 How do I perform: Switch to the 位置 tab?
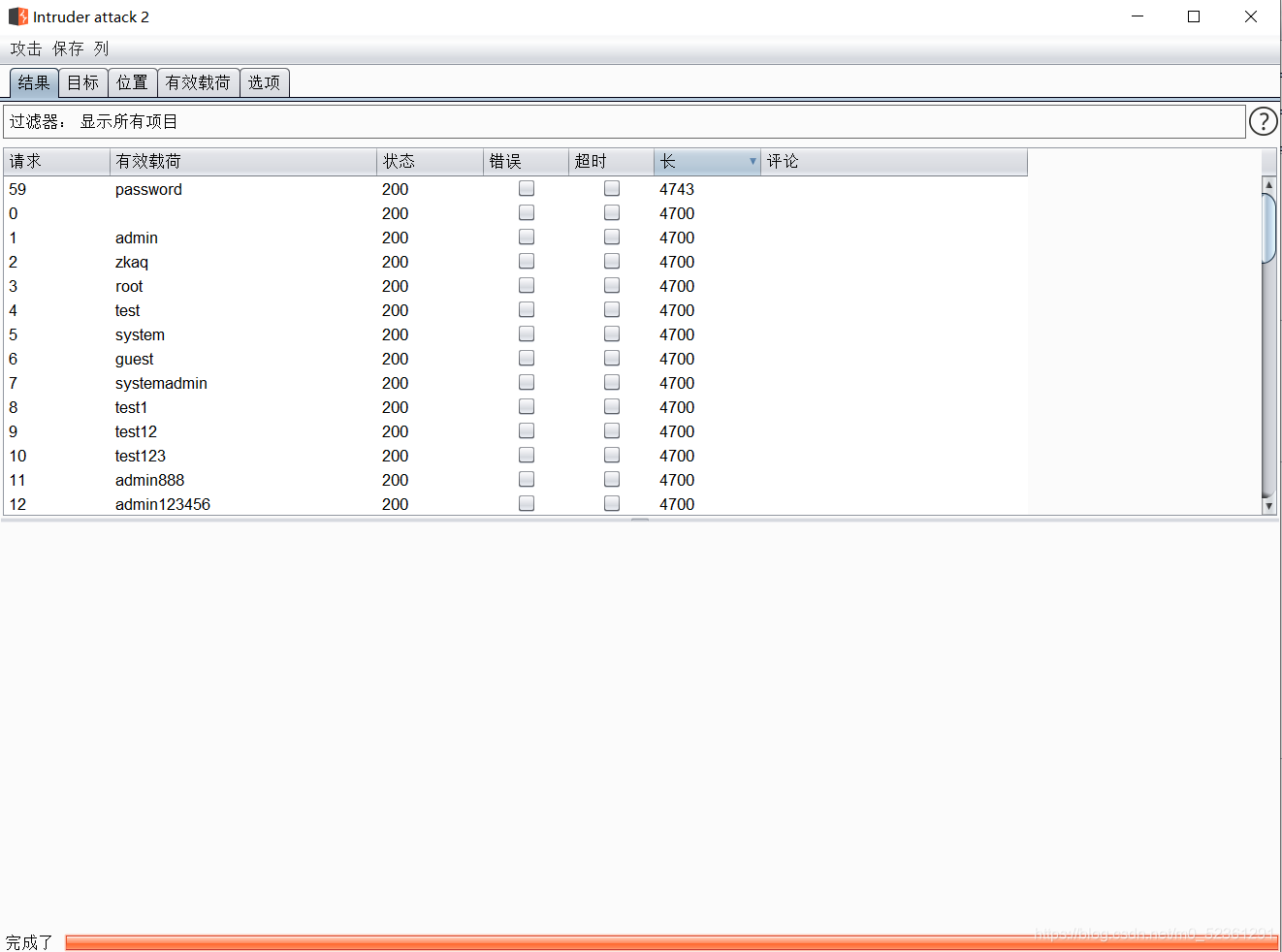tap(133, 82)
